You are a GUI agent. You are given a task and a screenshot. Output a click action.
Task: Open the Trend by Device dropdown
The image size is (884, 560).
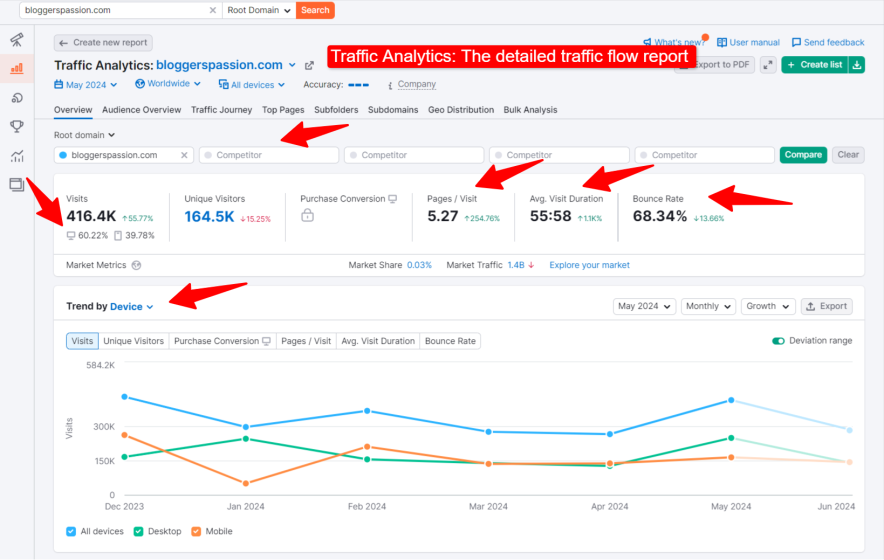click(131, 306)
